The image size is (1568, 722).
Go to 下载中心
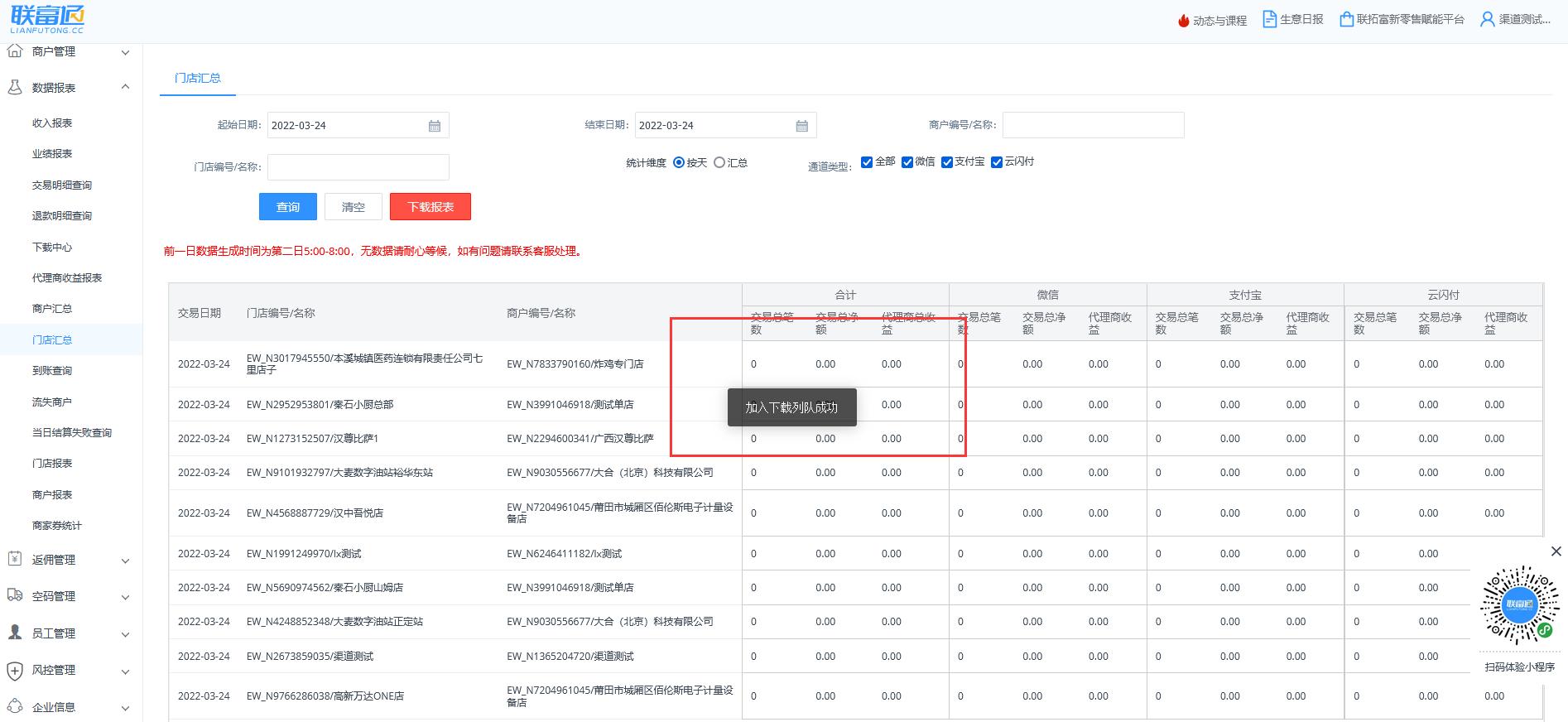pyautogui.click(x=52, y=247)
